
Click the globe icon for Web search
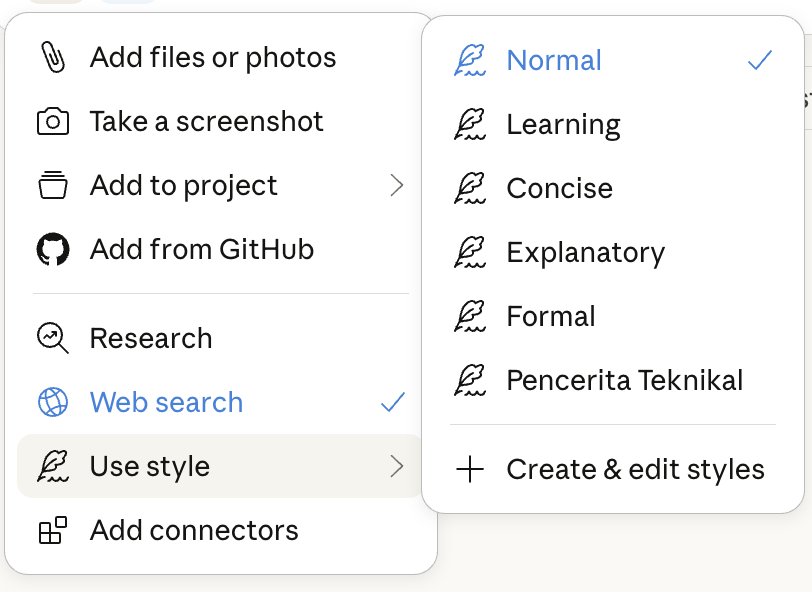coord(52,402)
